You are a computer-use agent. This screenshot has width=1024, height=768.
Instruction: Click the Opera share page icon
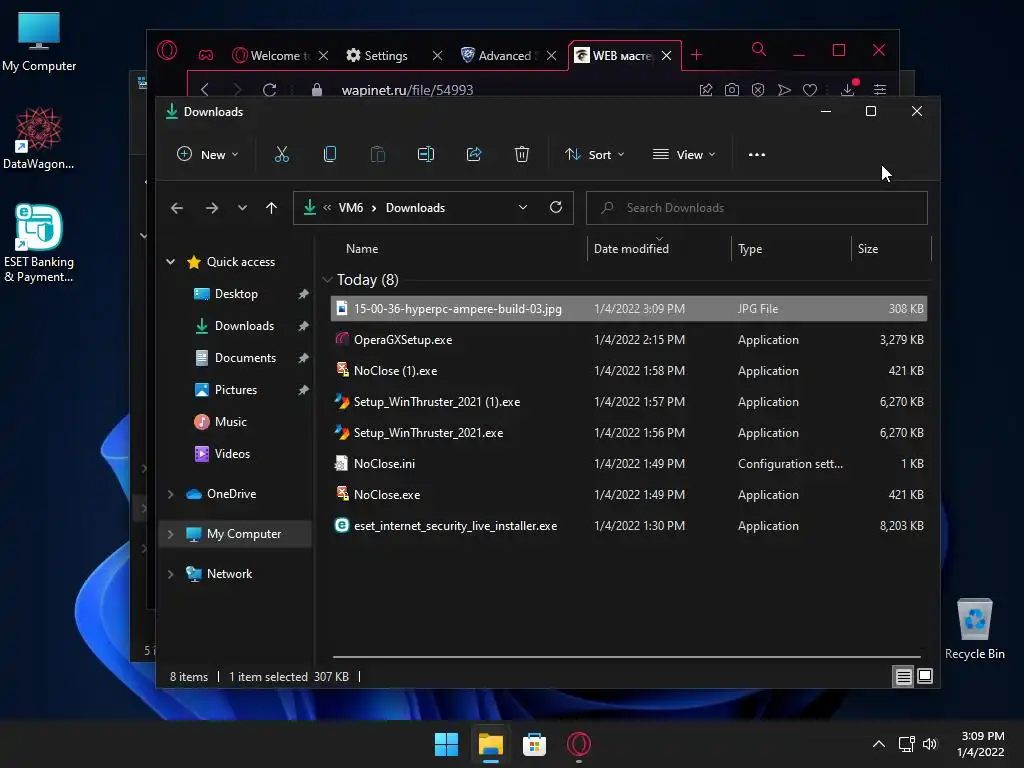[706, 90]
